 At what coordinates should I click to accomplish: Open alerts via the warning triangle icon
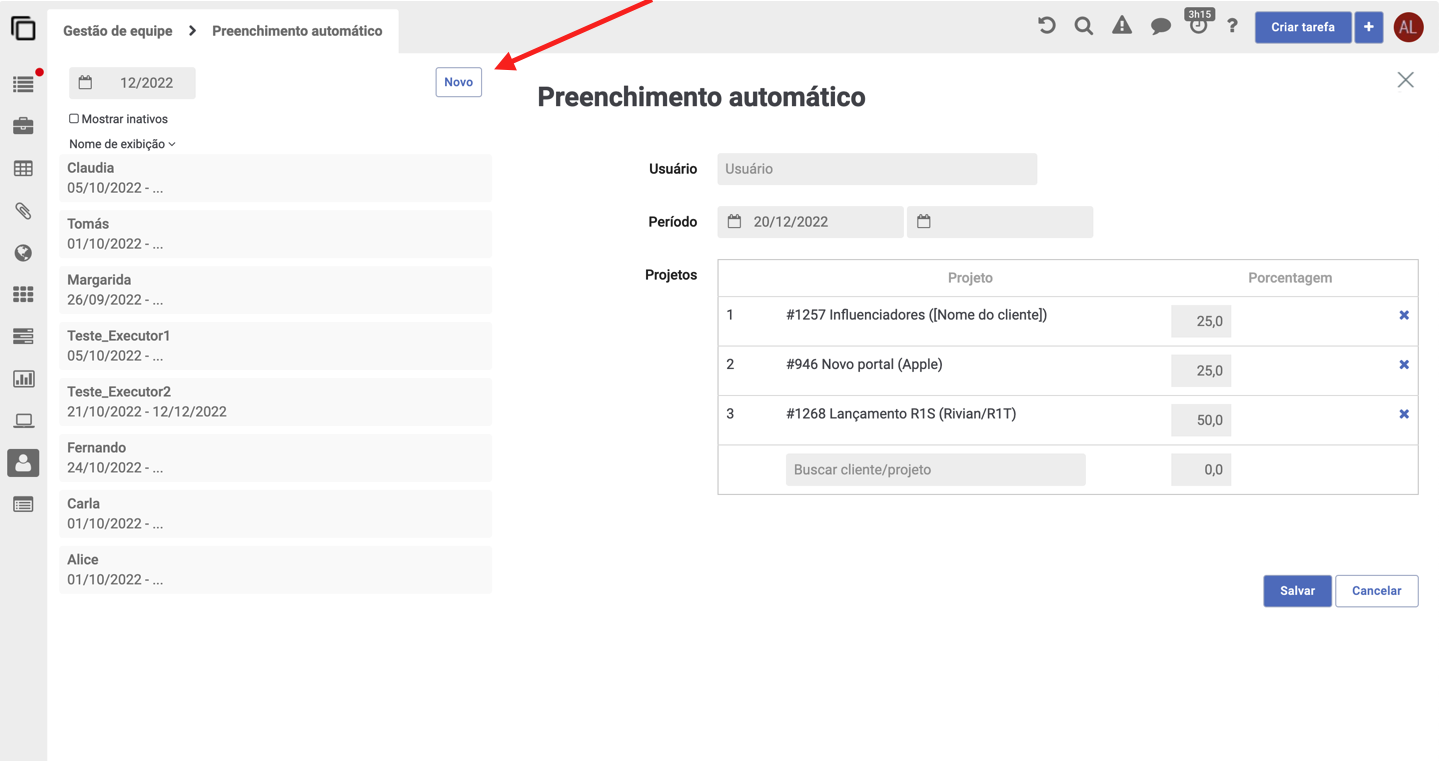[1122, 26]
